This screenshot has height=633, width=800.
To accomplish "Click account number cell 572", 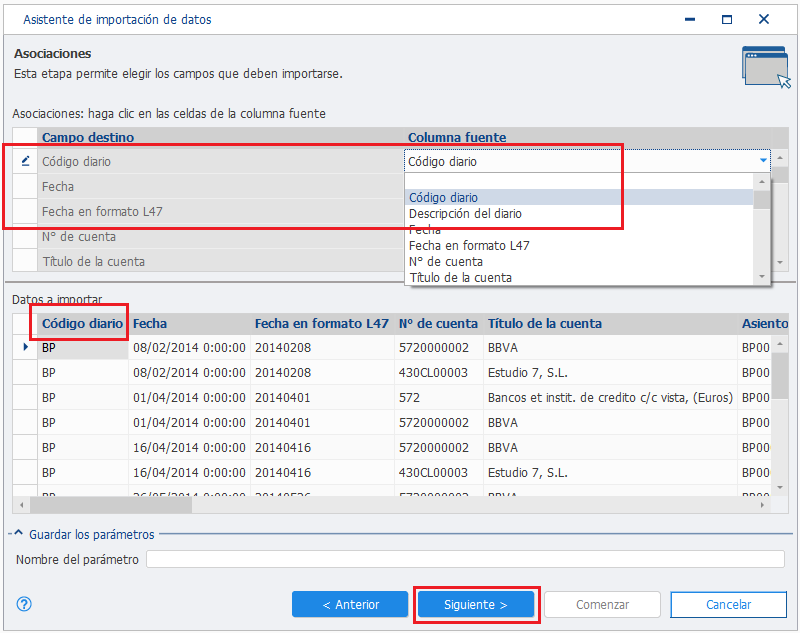I will [x=438, y=397].
